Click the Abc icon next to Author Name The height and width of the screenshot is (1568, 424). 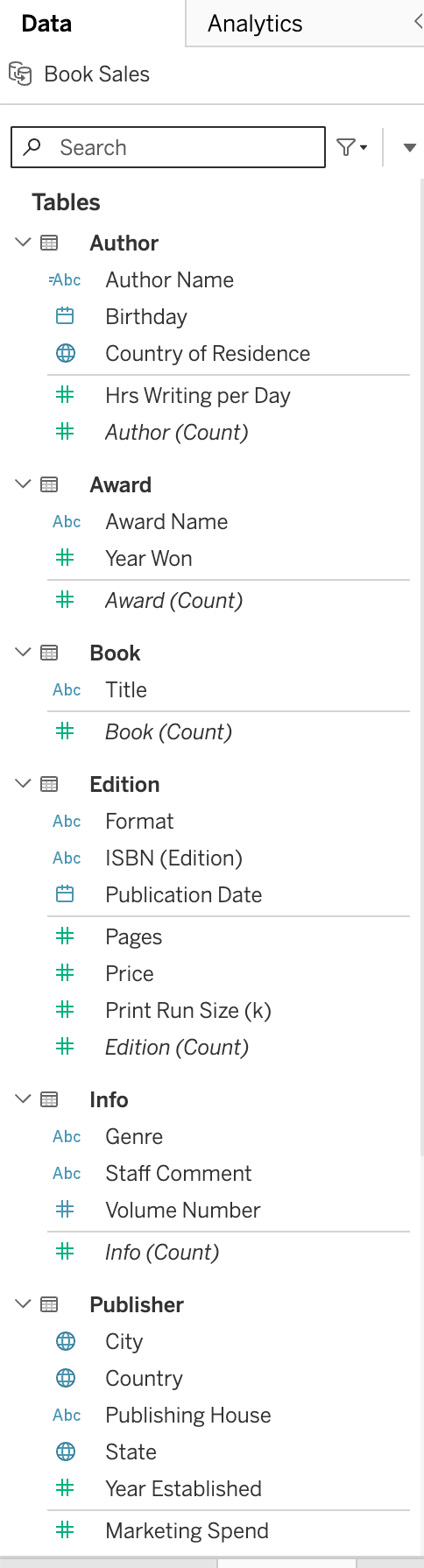65,280
